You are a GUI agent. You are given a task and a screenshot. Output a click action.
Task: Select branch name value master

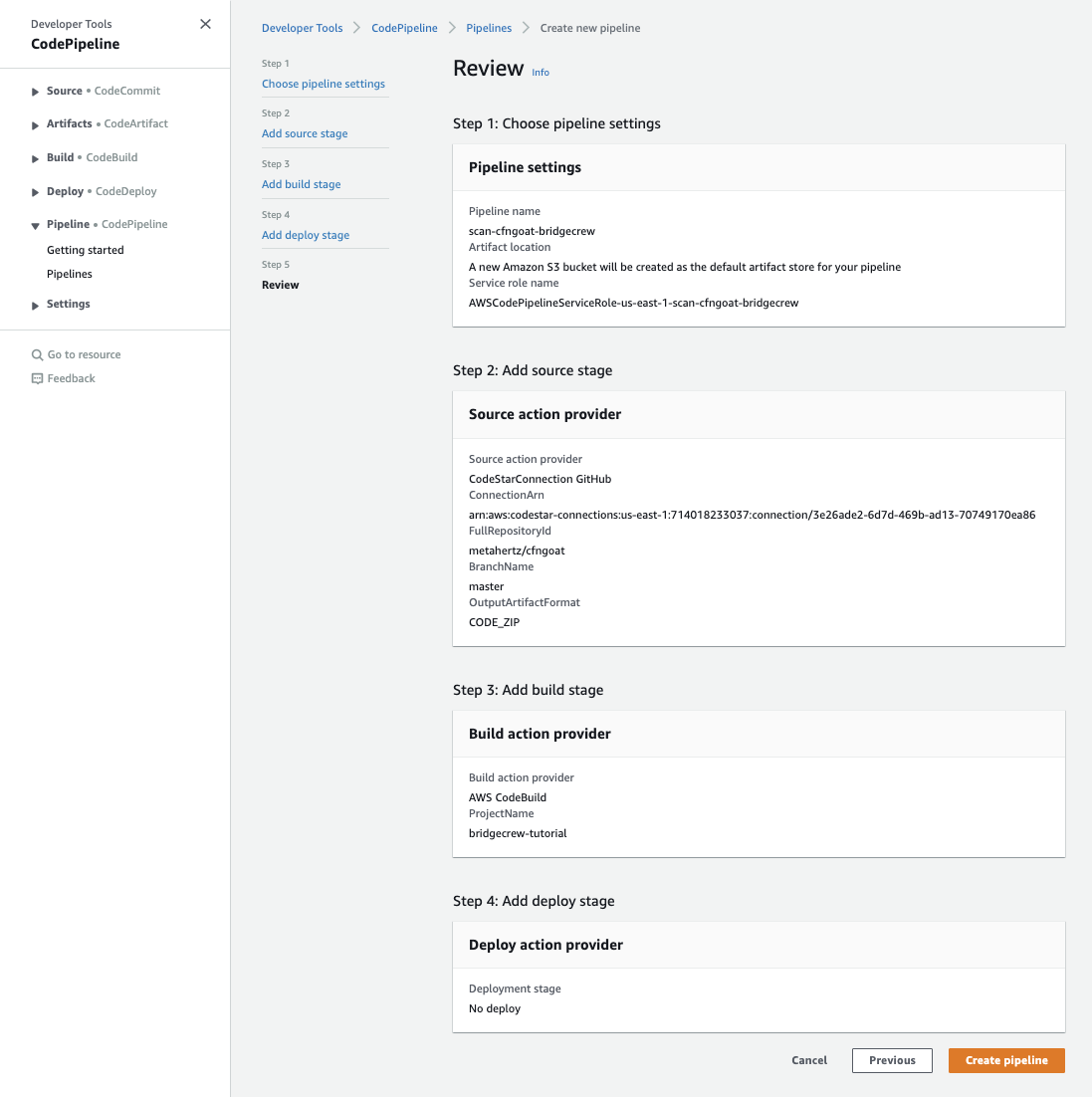[x=486, y=586]
